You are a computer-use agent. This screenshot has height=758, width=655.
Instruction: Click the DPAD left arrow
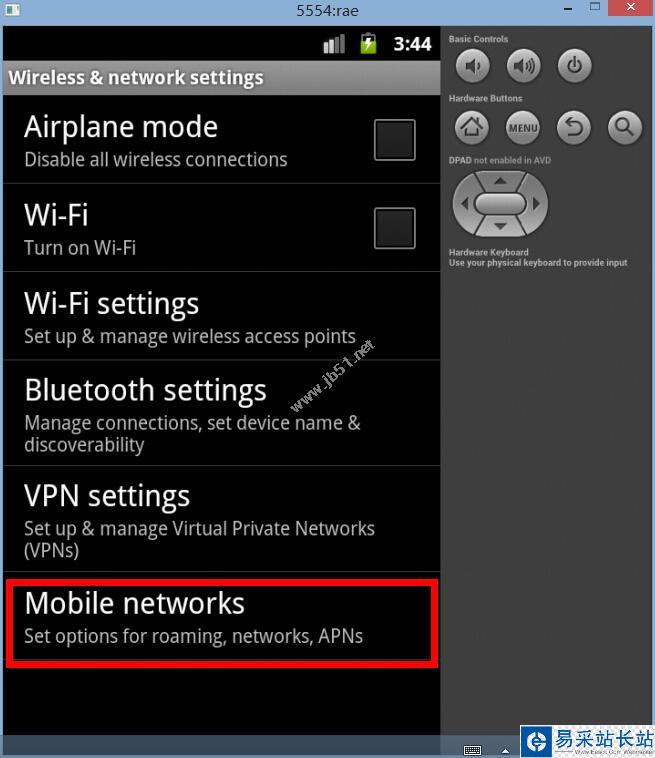click(x=465, y=204)
